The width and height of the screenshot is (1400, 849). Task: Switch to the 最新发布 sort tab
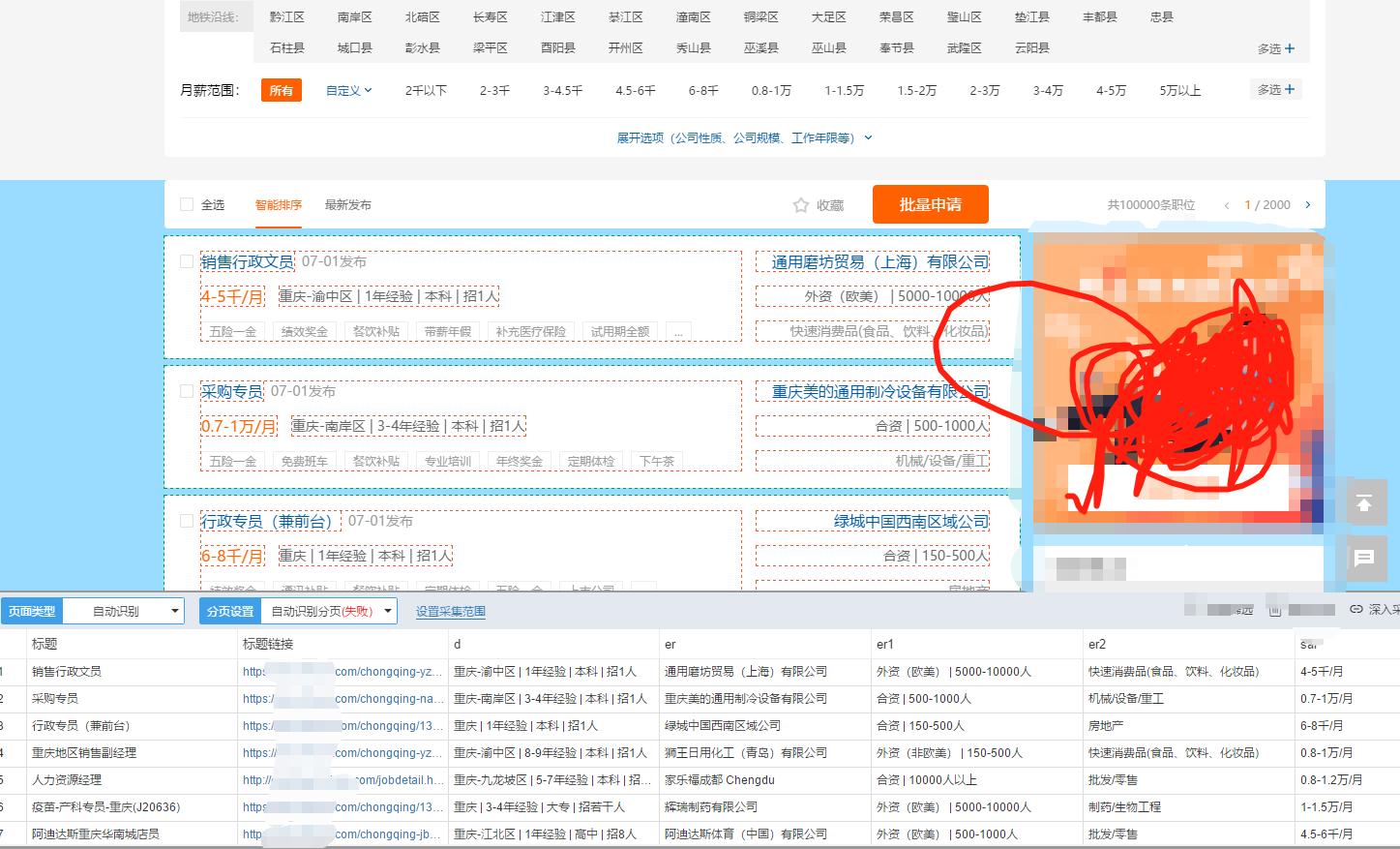point(348,204)
